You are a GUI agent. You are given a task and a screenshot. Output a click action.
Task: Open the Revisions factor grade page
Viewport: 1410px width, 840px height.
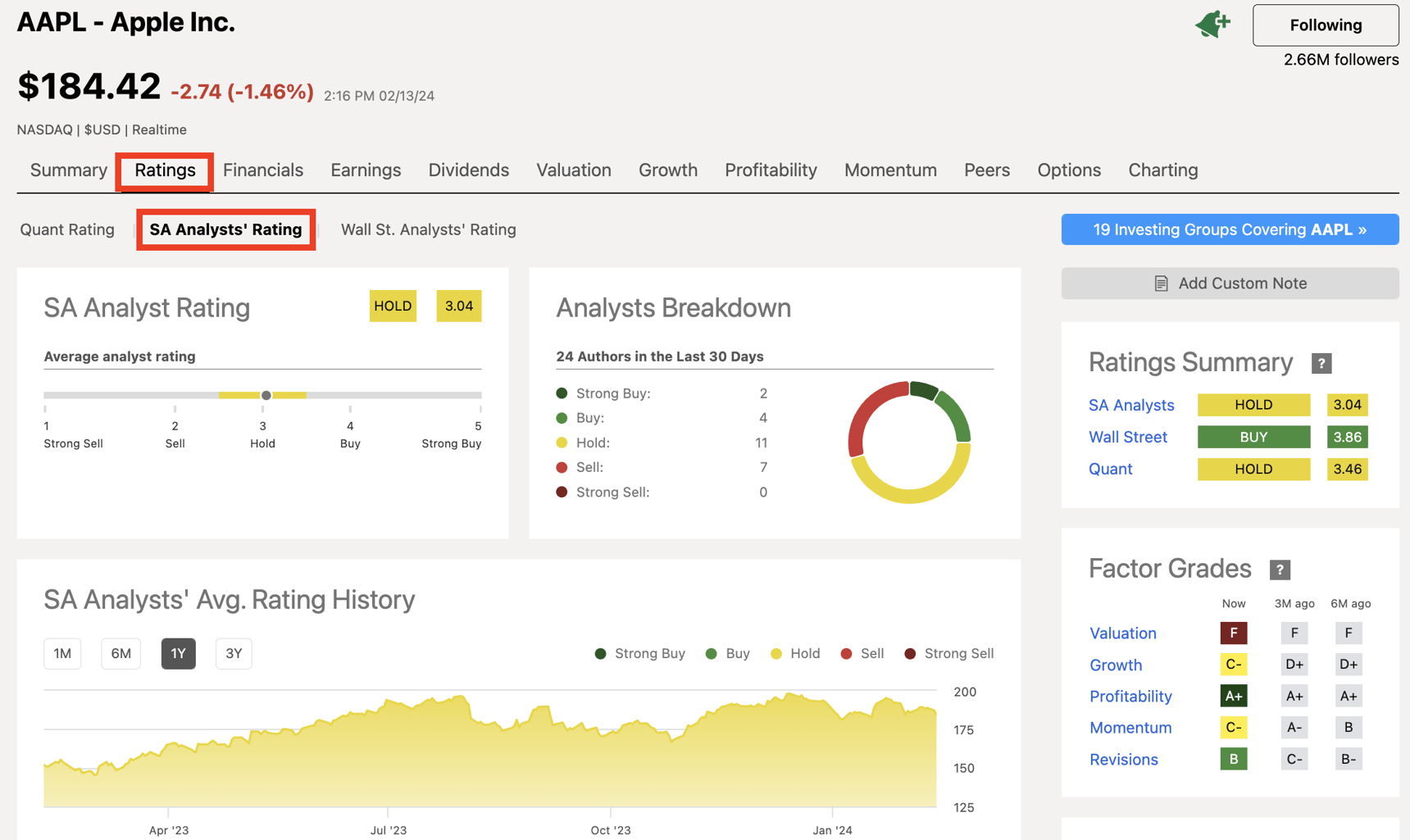(1124, 759)
